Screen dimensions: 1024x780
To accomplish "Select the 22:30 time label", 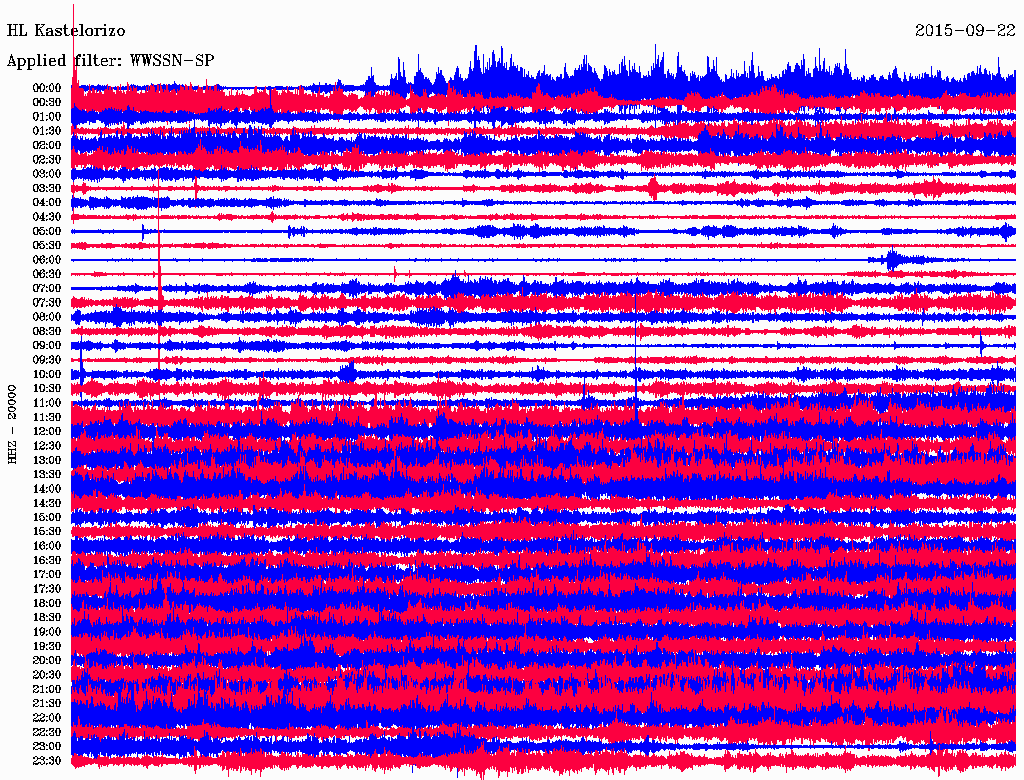I will point(47,732).
